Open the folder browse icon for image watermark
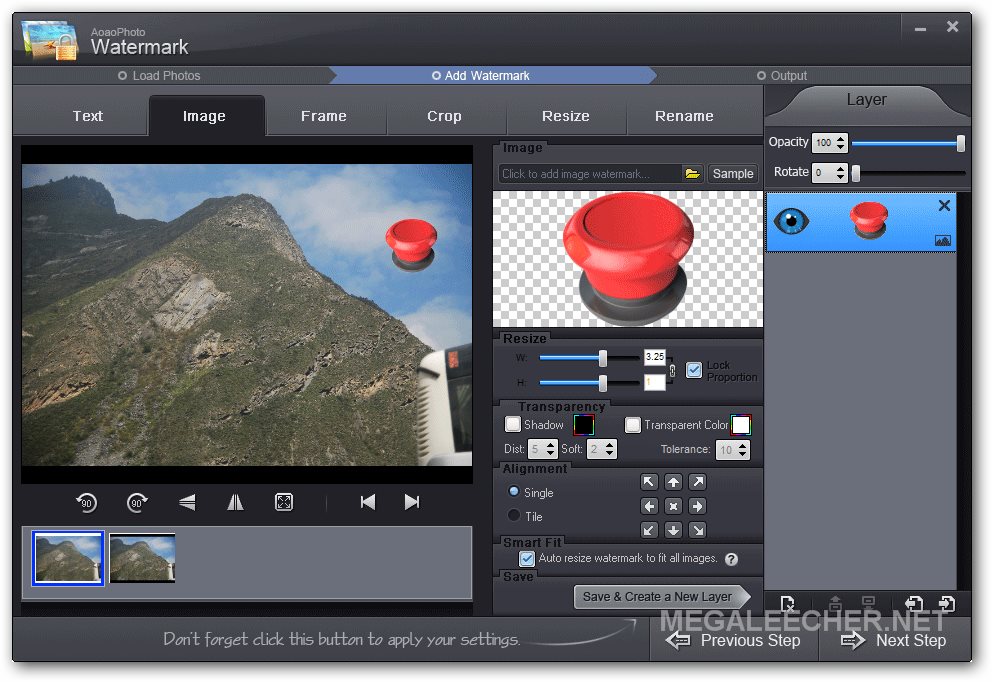 692,173
